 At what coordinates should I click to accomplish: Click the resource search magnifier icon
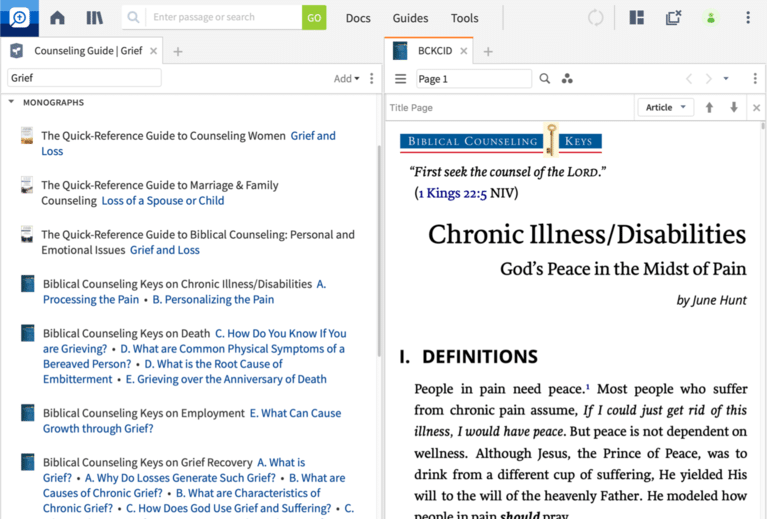pyautogui.click(x=544, y=79)
